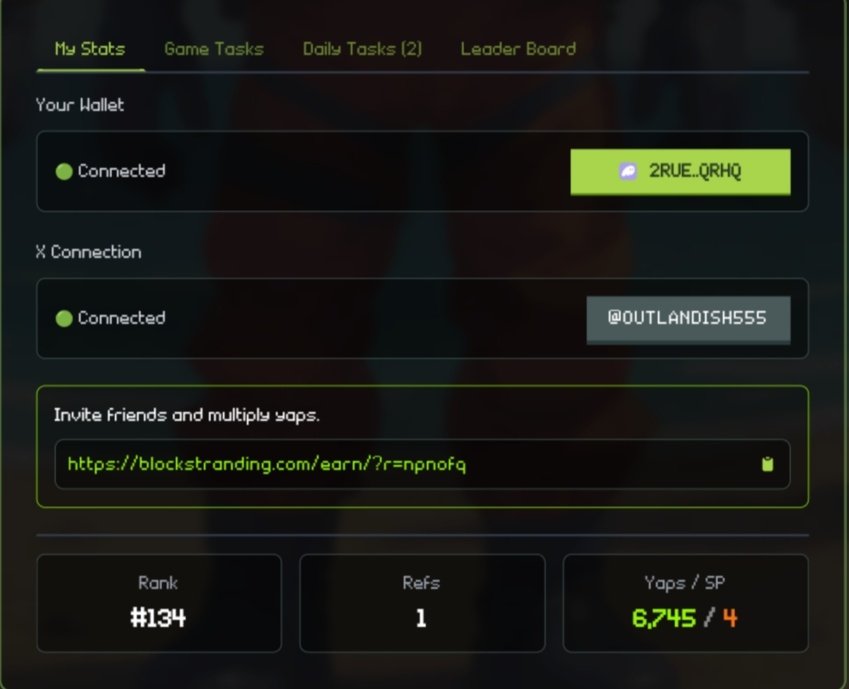The image size is (849, 689).
Task: Click the orange SP value 4
Action: coord(730,618)
